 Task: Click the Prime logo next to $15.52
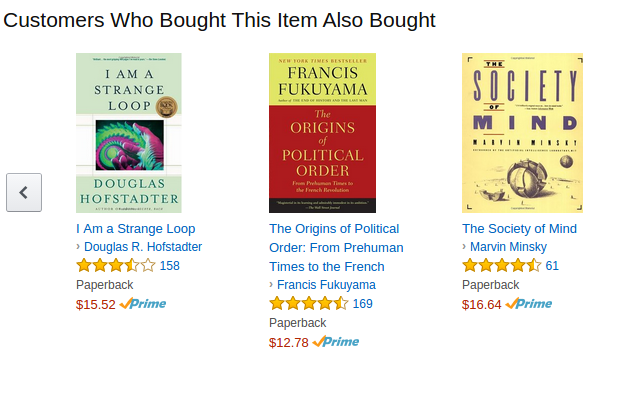click(143, 304)
